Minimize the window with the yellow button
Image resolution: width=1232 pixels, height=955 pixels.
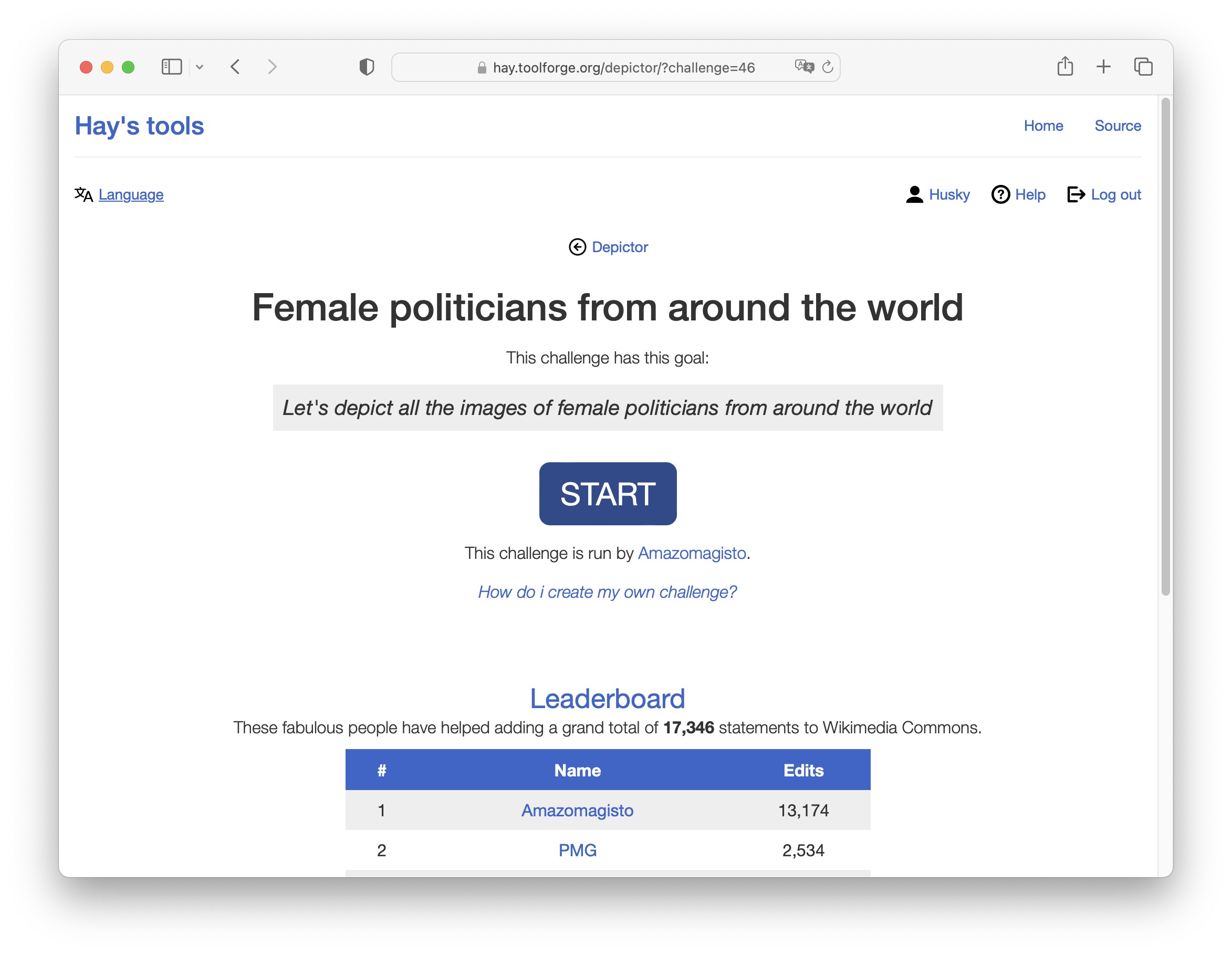tap(107, 67)
